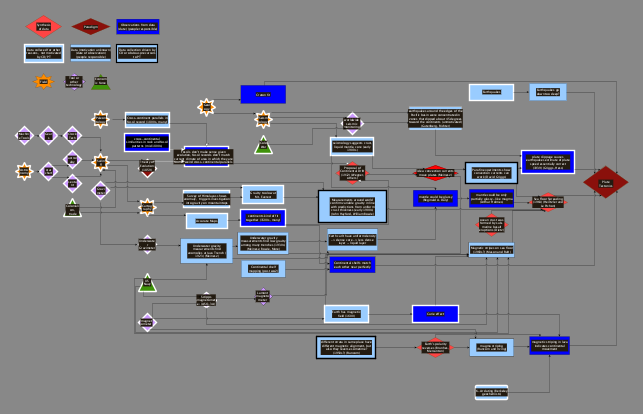Click the blue Continental shelfs match box
The width and height of the screenshot is (643, 414).
click(352, 264)
